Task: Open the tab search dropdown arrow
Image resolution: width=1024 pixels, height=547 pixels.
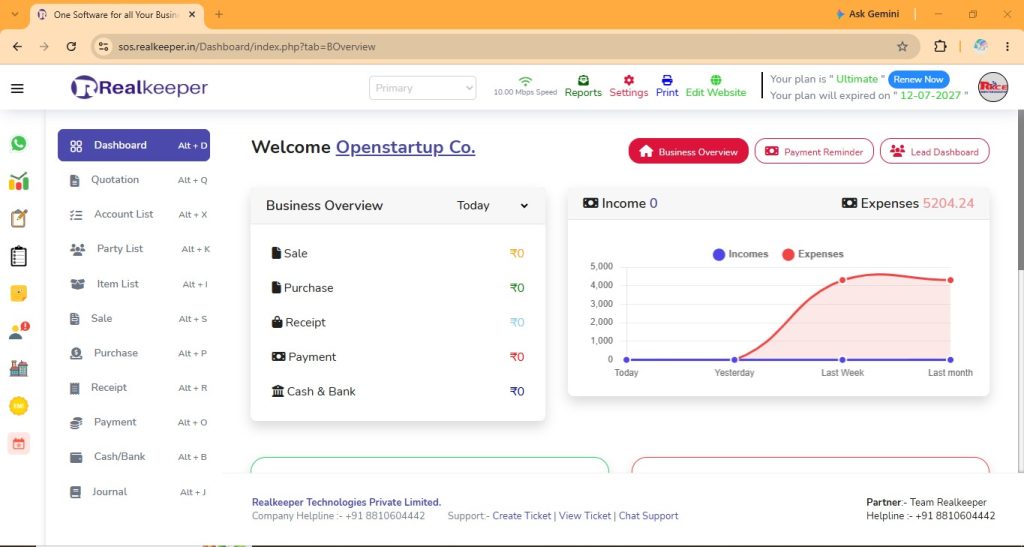Action: pyautogui.click(x=14, y=14)
